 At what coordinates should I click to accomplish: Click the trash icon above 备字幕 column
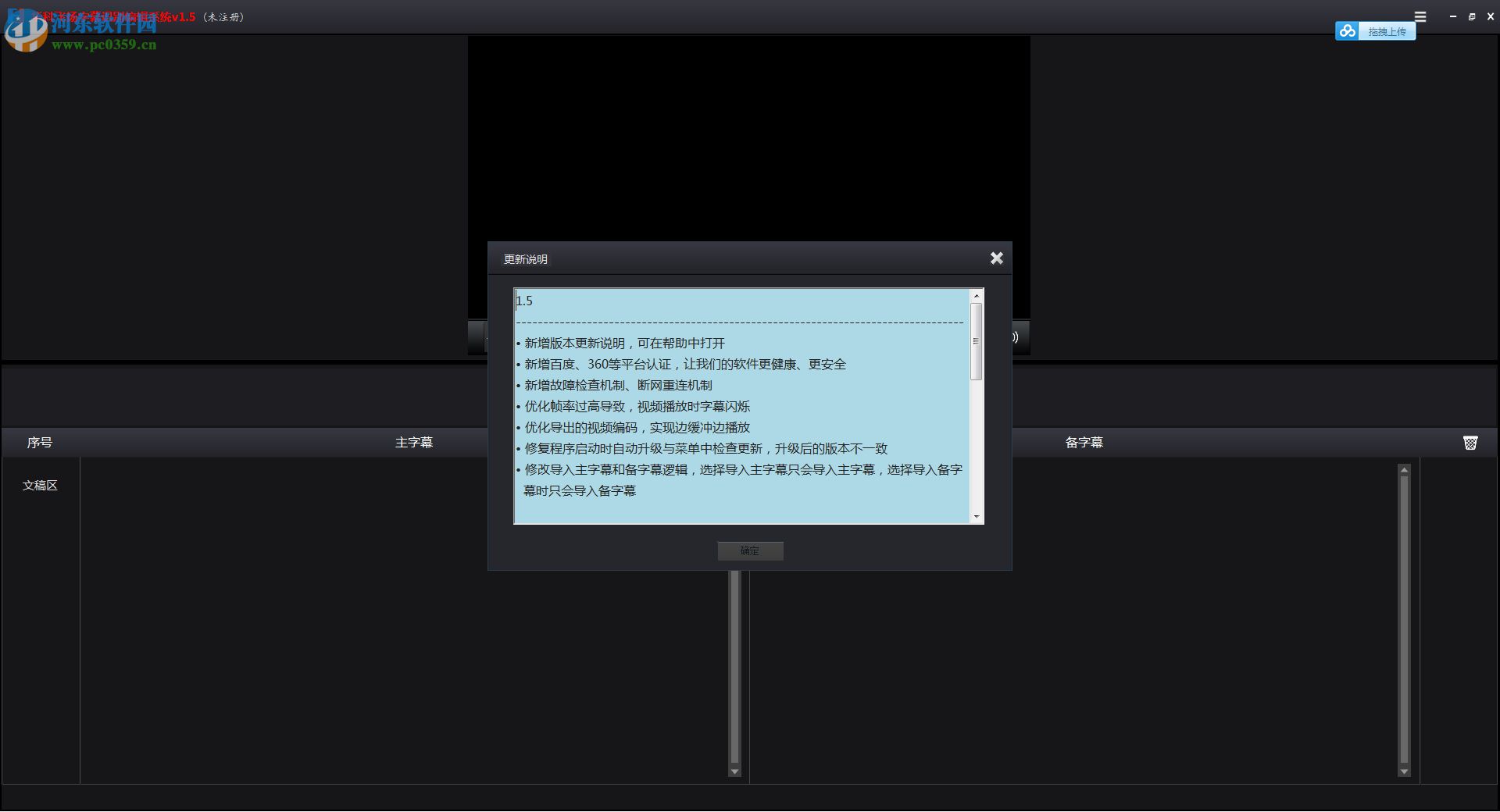[x=1470, y=442]
